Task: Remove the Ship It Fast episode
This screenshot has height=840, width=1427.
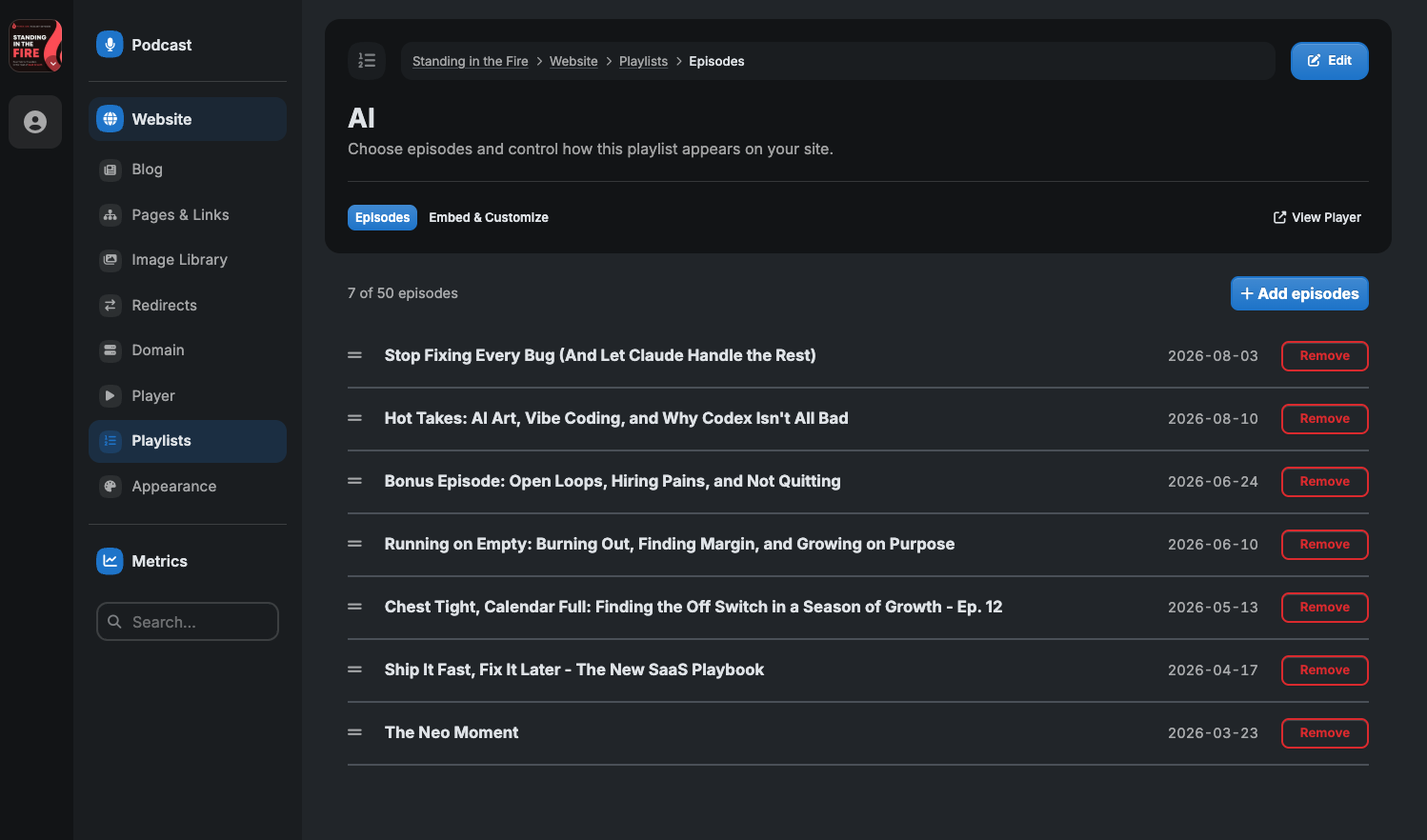Action: (x=1325, y=670)
